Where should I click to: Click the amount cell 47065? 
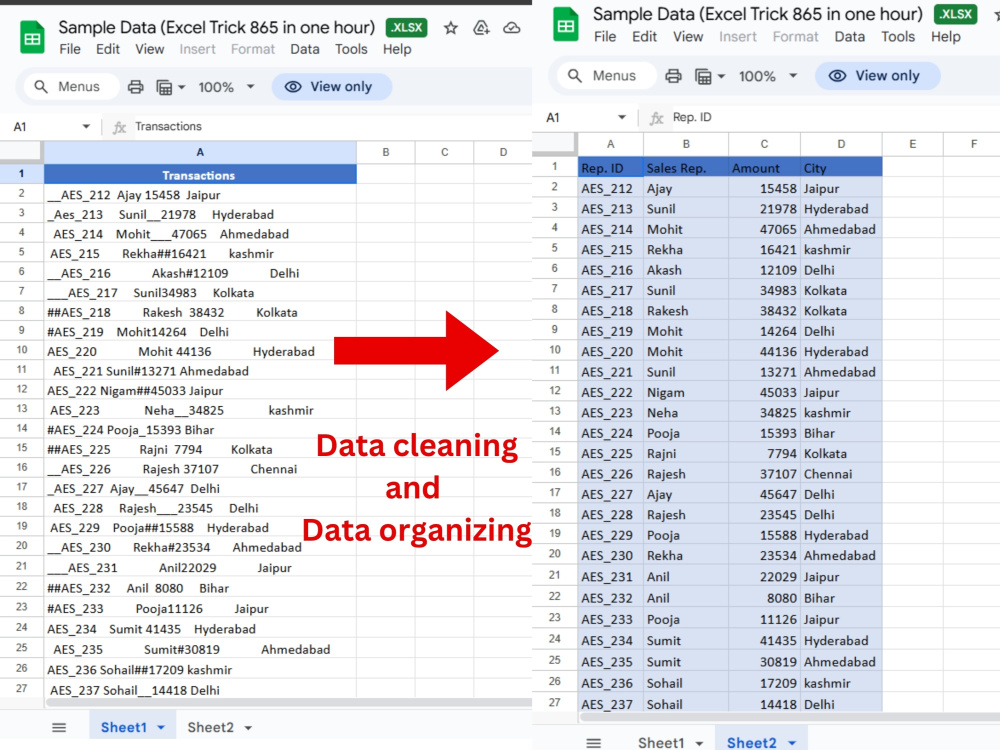(764, 229)
